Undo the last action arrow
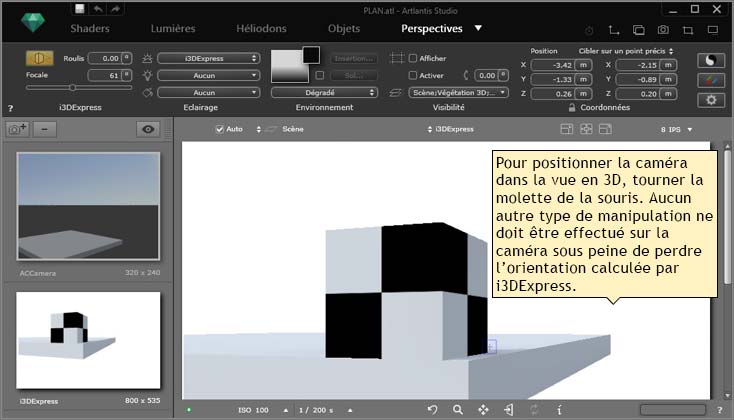This screenshot has height=420, width=734. pos(98,9)
